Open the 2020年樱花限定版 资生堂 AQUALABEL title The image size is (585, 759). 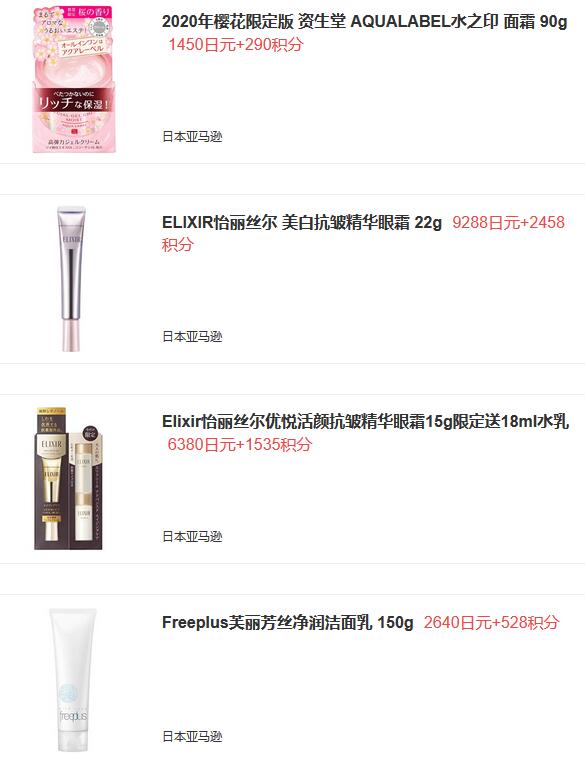[x=364, y=22]
